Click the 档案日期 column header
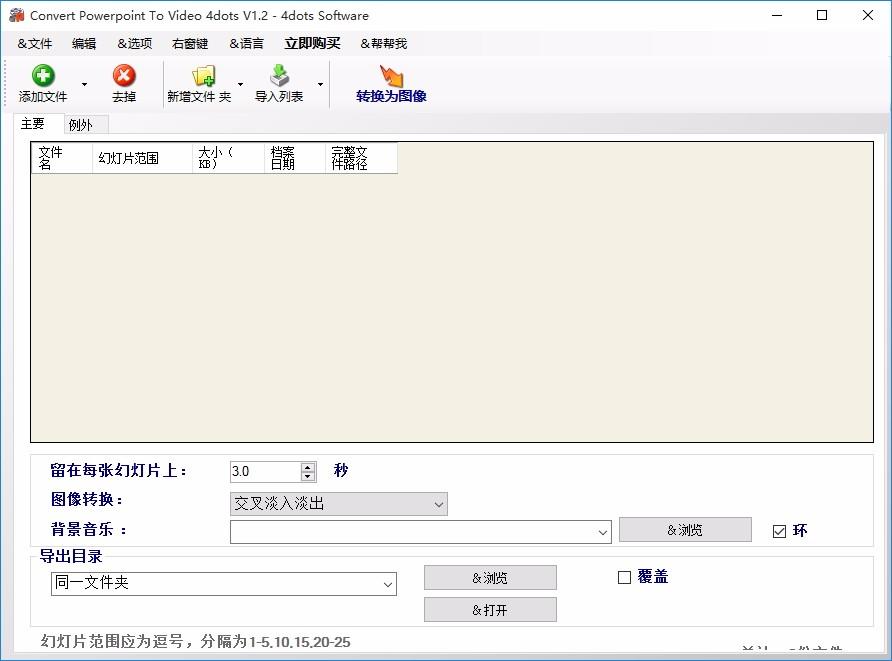Image resolution: width=892 pixels, height=661 pixels. coord(295,158)
